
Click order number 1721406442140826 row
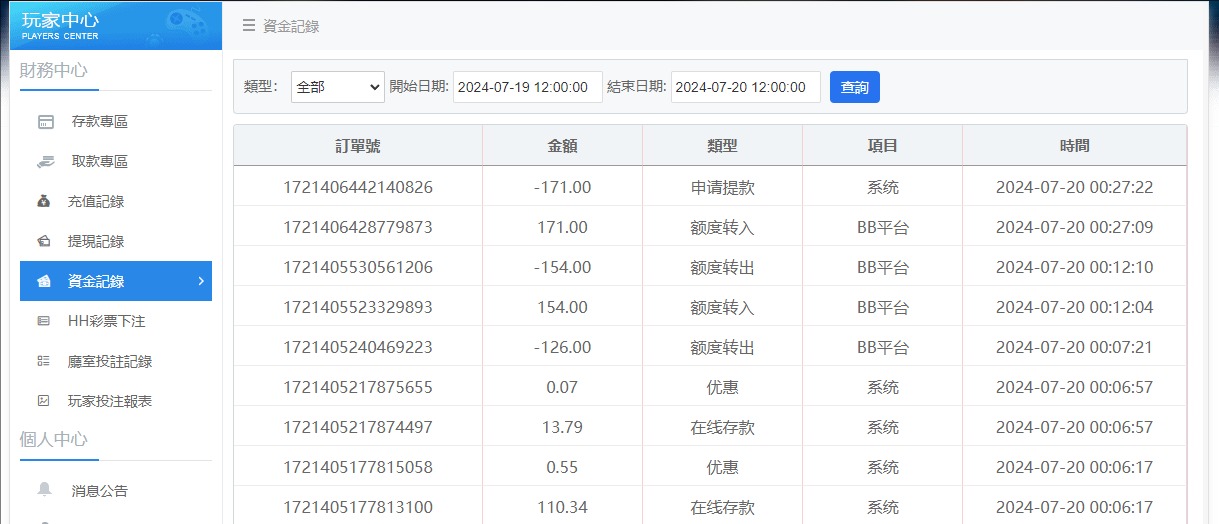tap(358, 187)
